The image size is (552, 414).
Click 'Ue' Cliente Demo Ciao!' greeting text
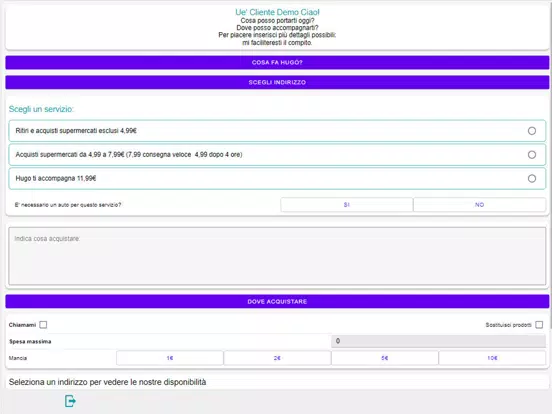277,12
